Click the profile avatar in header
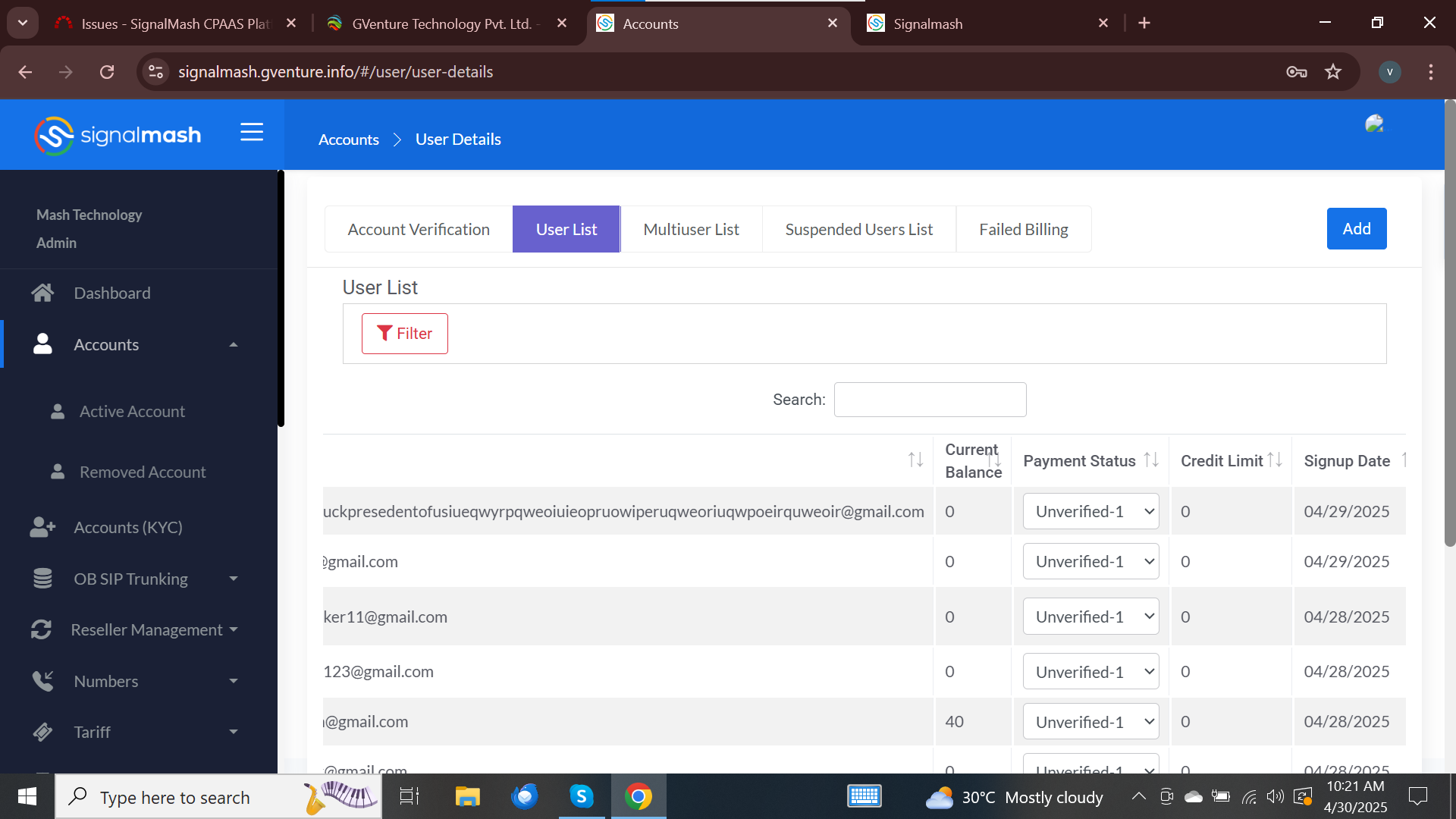 [1374, 124]
